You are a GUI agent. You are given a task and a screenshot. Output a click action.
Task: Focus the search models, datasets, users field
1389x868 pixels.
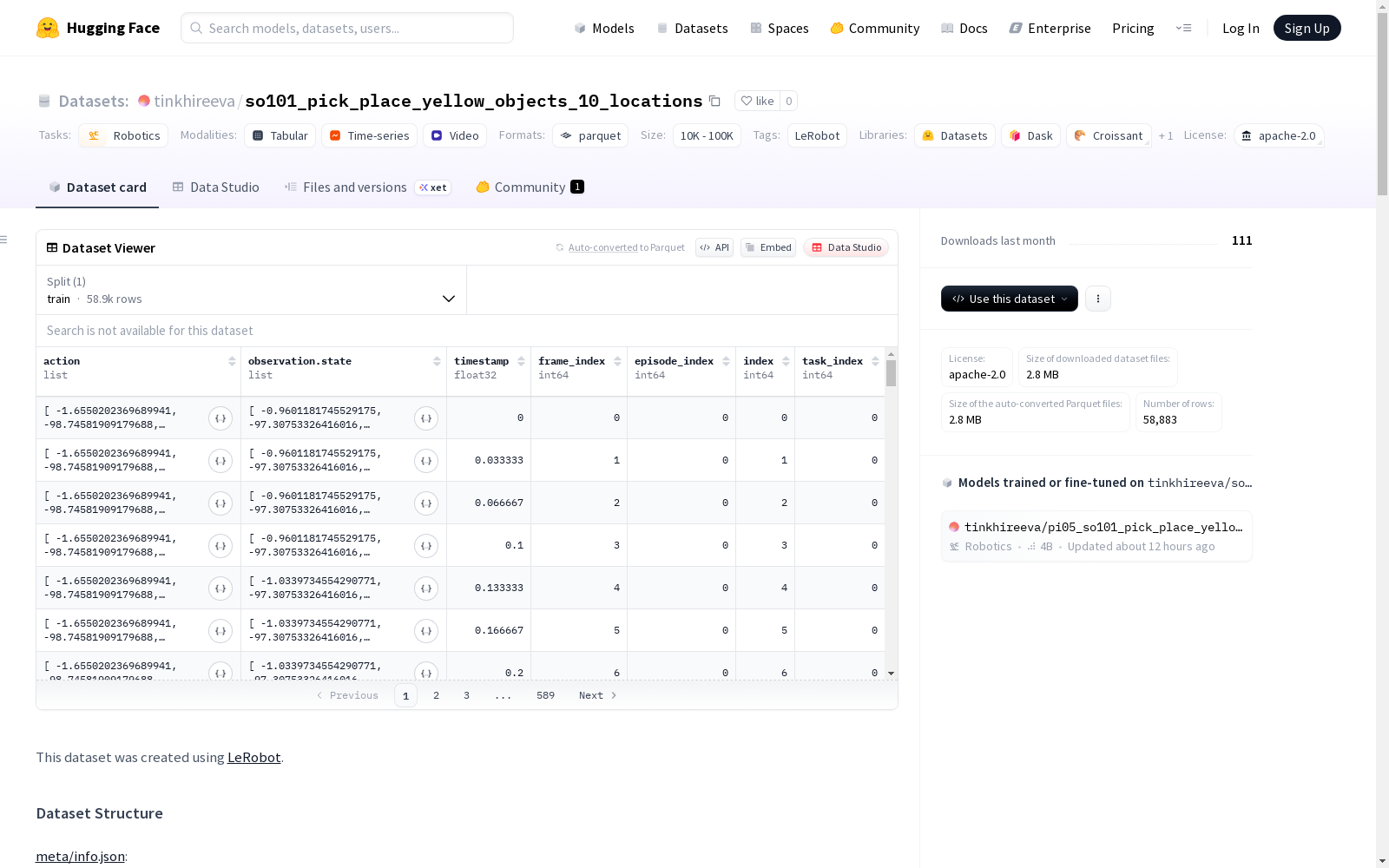(347, 28)
